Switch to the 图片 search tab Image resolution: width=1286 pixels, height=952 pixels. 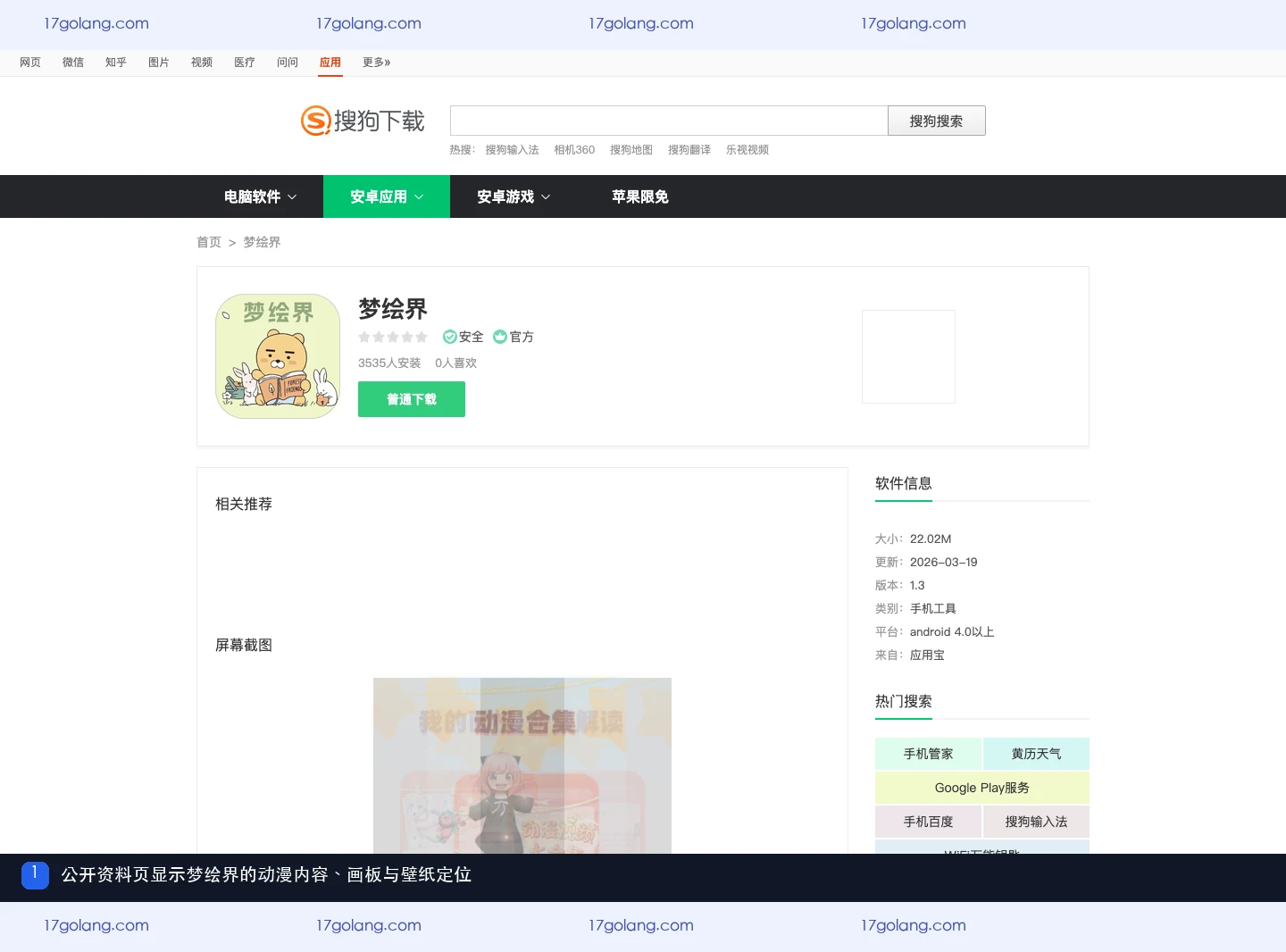point(159,63)
